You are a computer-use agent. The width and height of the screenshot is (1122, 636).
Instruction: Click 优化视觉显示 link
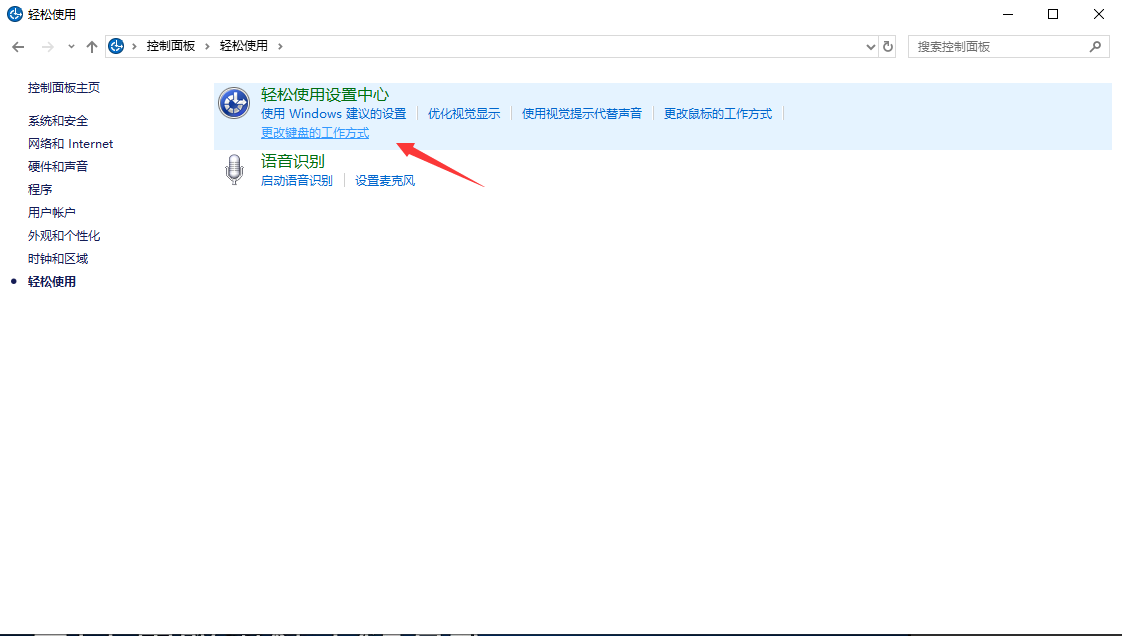click(464, 114)
